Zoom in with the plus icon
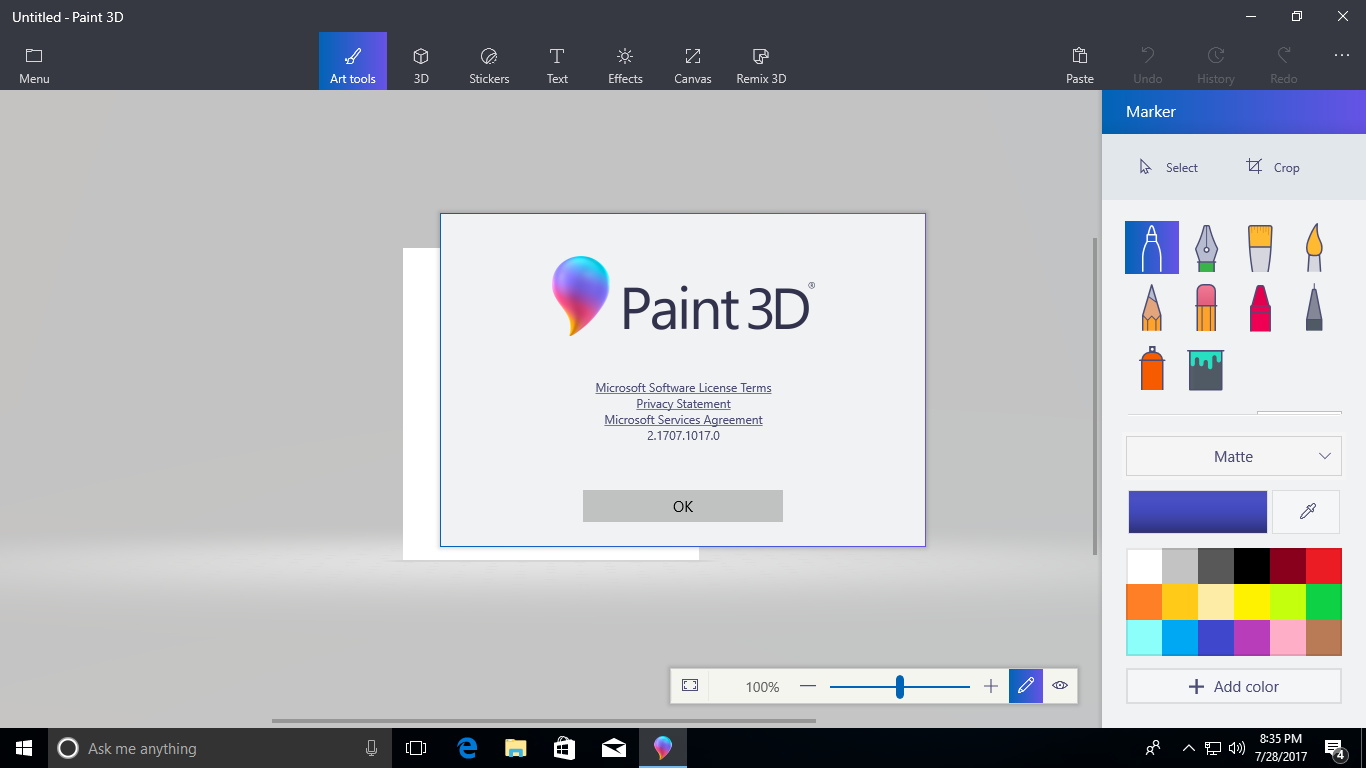 tap(991, 686)
